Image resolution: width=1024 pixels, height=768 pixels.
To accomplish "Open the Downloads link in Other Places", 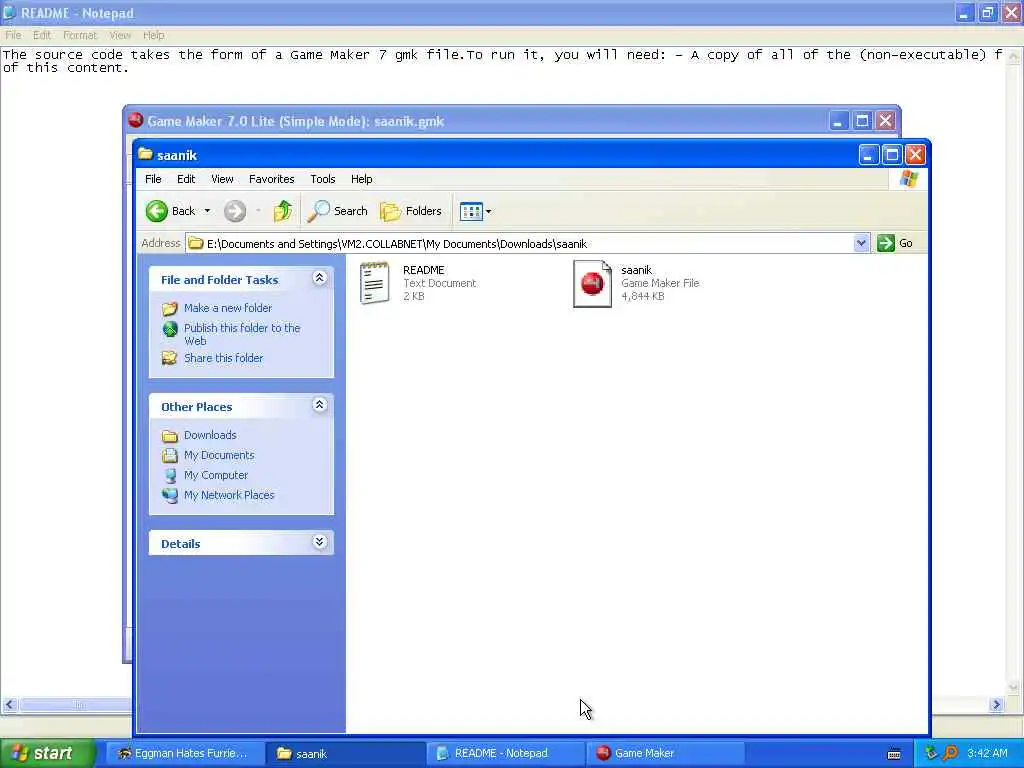I will tap(210, 435).
